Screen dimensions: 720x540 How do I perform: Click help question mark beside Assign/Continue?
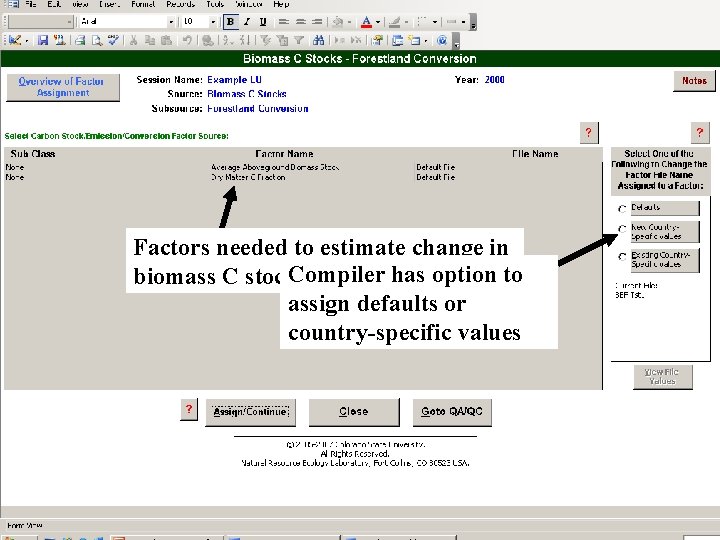click(x=189, y=410)
